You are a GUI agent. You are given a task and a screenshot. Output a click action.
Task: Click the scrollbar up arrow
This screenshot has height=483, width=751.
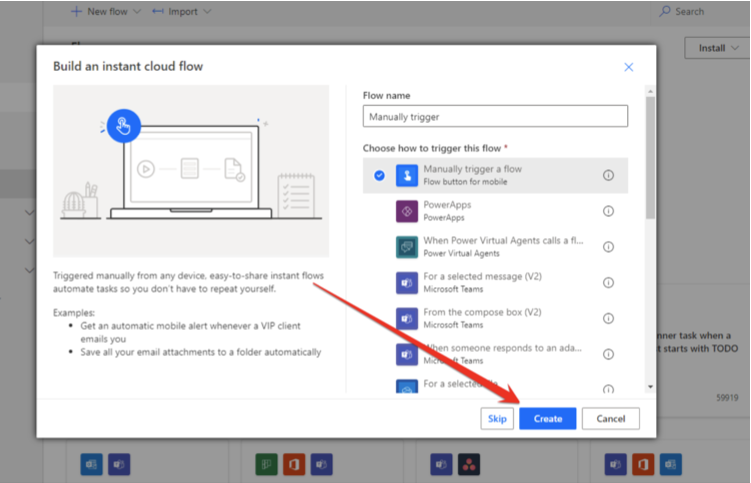[650, 91]
